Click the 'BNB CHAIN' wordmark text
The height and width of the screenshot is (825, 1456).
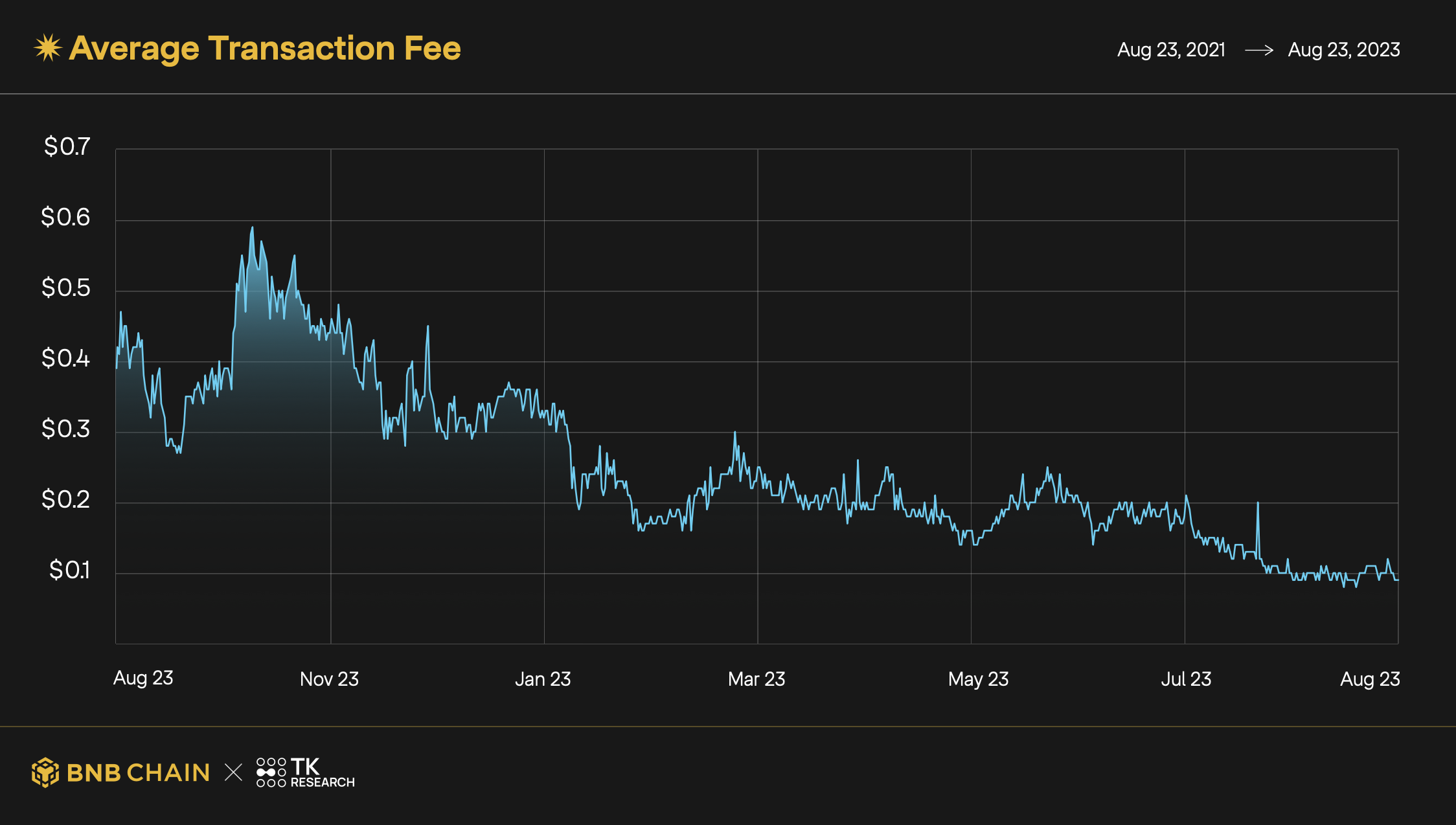(x=138, y=773)
